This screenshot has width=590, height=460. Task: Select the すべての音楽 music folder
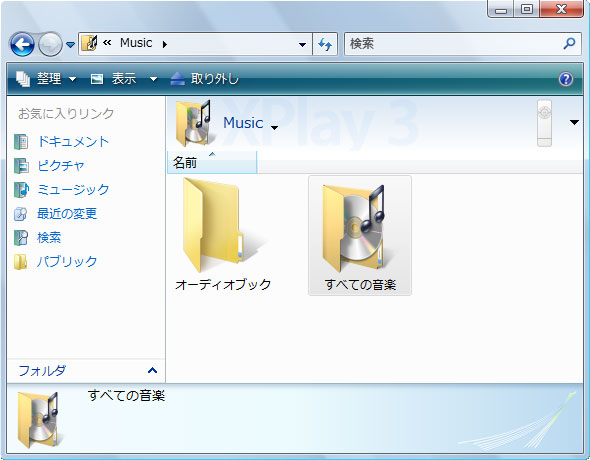[x=360, y=236]
